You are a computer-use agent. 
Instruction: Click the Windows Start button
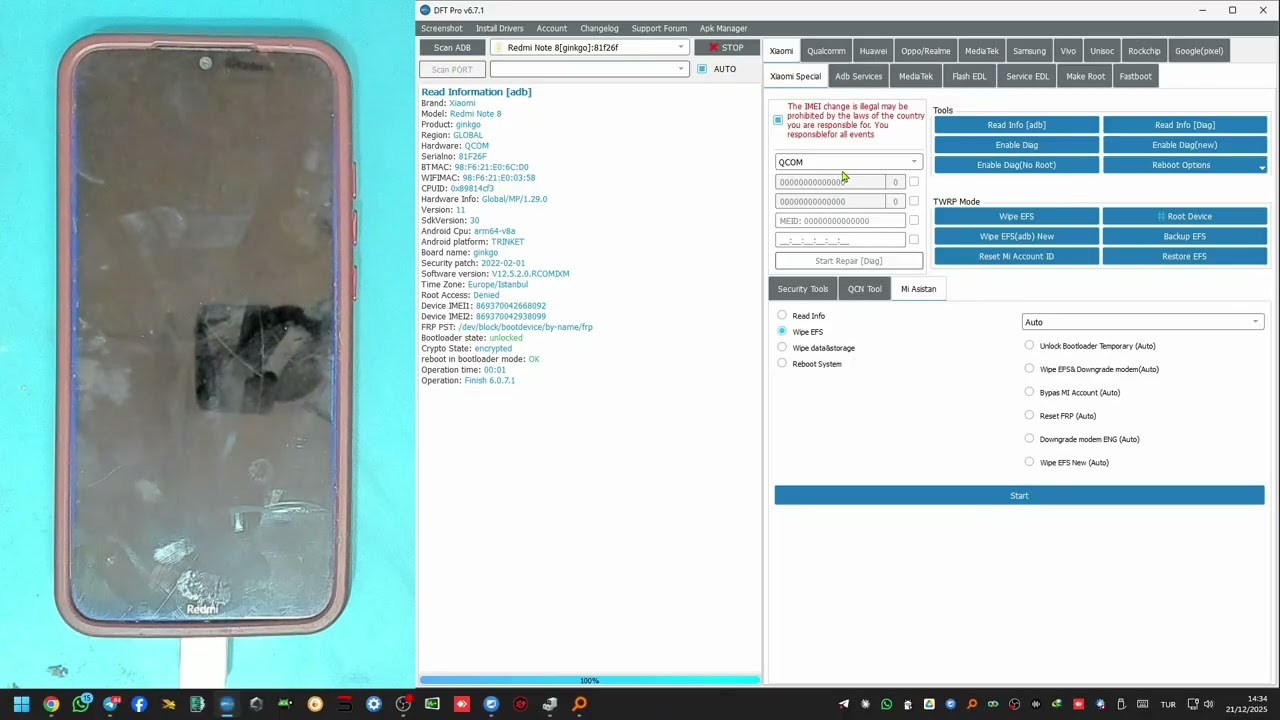[21, 704]
